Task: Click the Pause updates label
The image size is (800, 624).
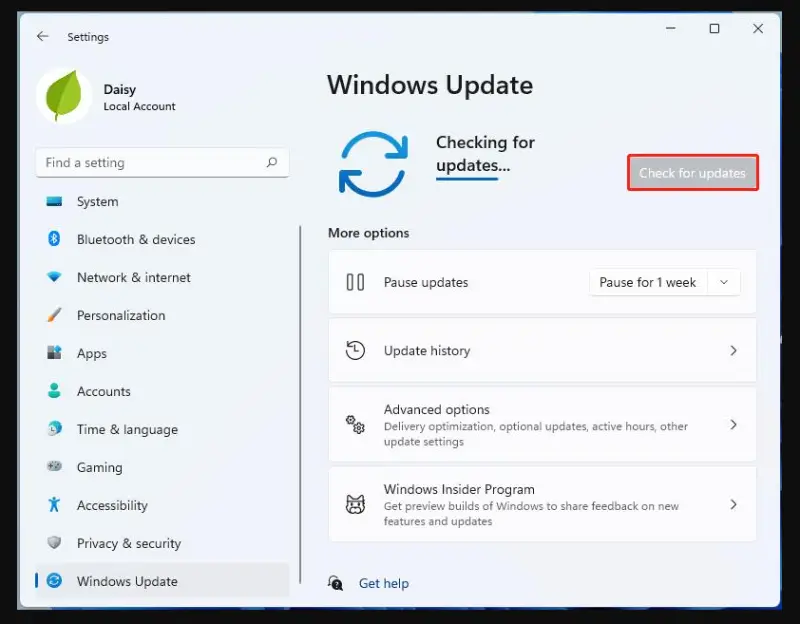Action: coord(426,282)
